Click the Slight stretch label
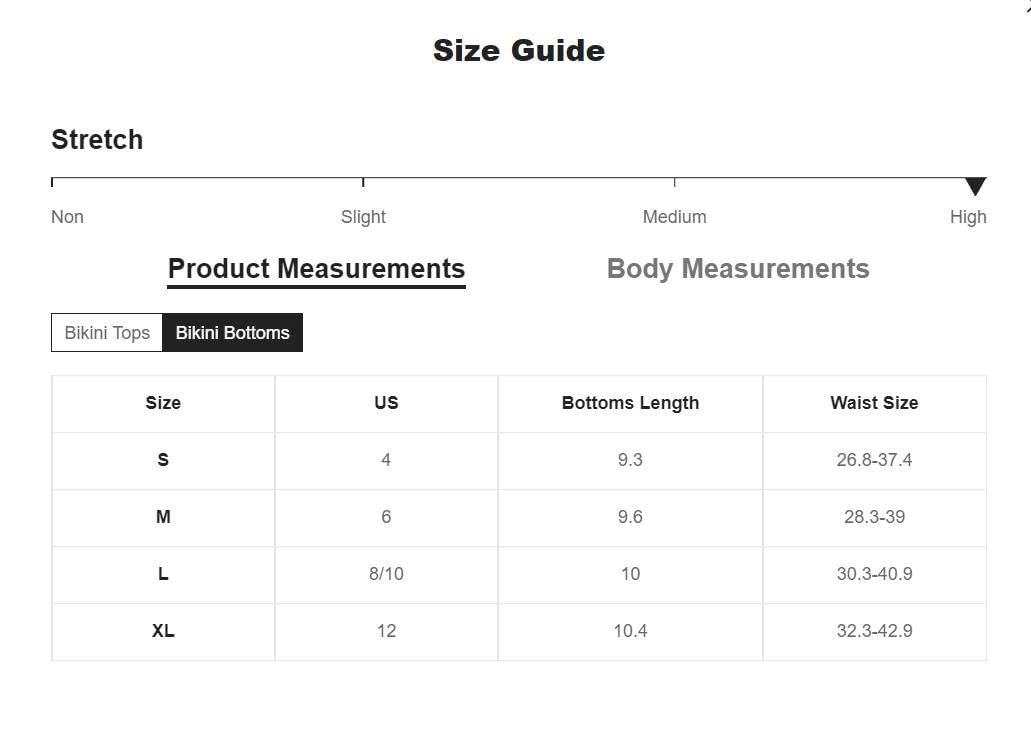Image resolution: width=1031 pixels, height=729 pixels. [x=363, y=217]
